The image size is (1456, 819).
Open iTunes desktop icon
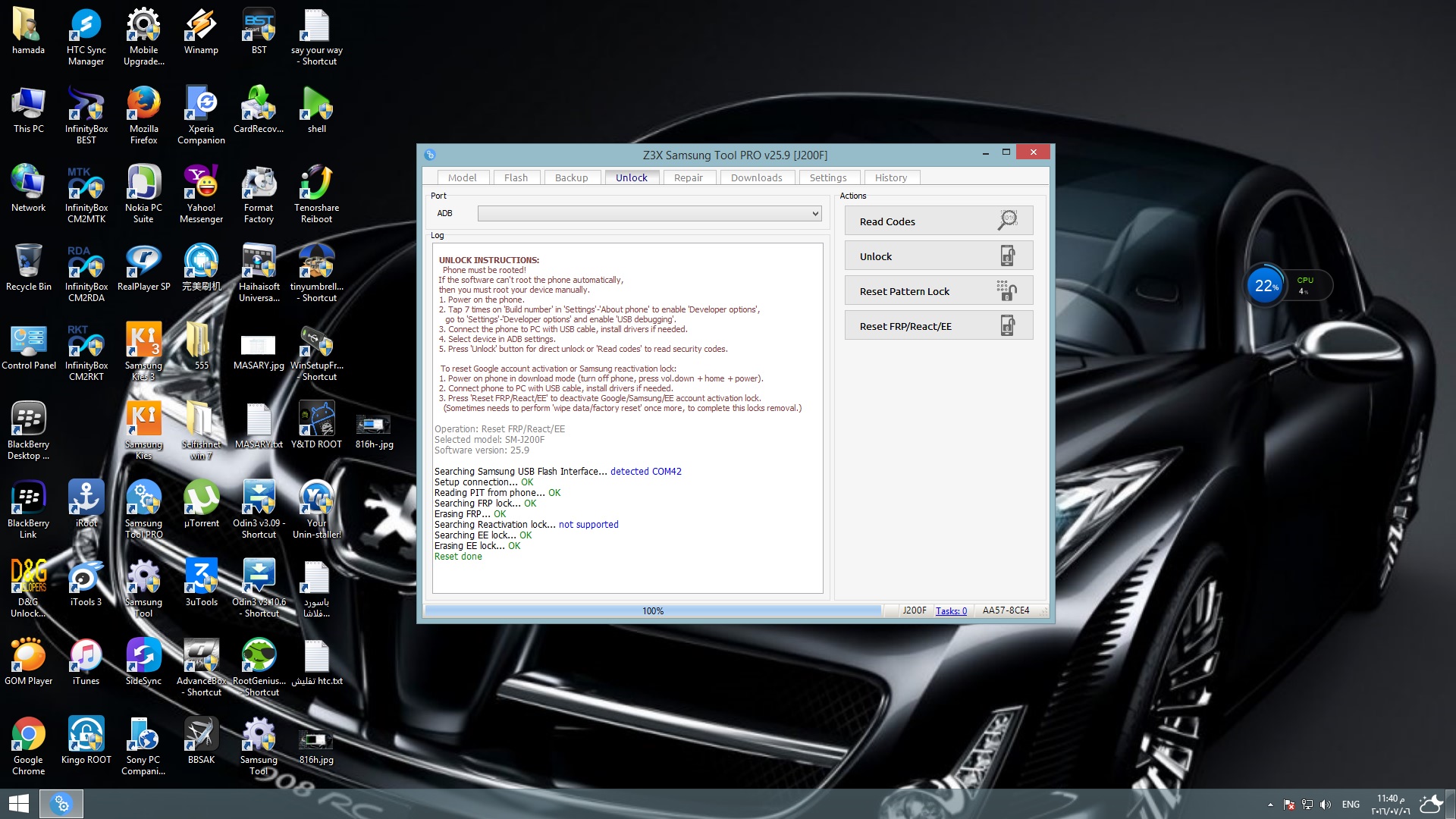tap(86, 663)
